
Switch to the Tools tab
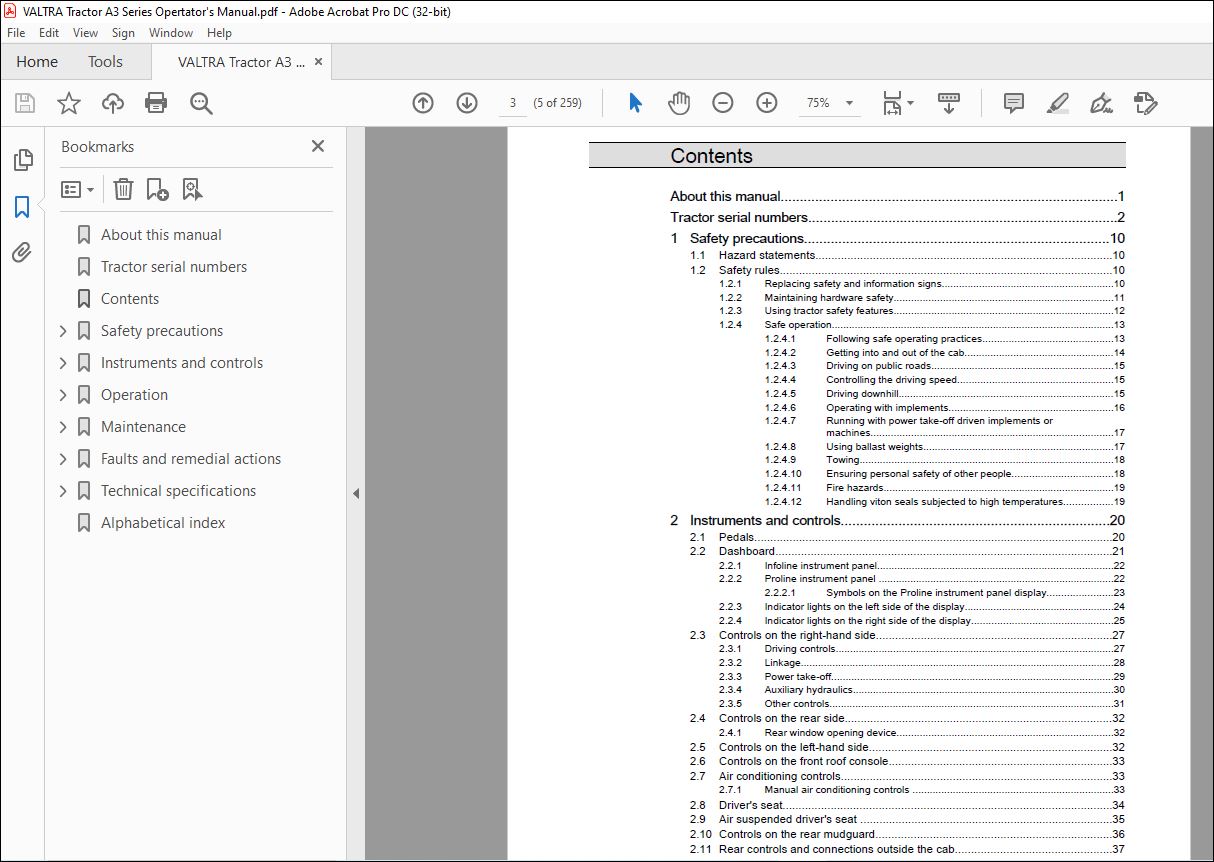[x=105, y=62]
